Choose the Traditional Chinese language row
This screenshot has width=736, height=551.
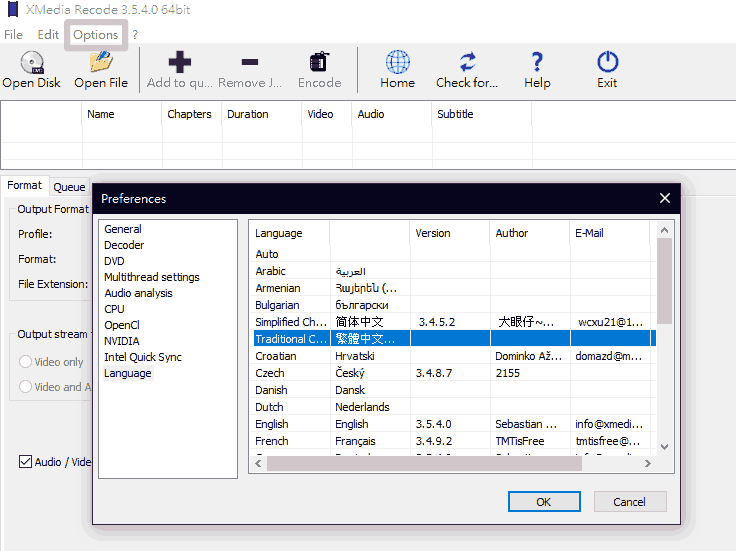[454, 338]
